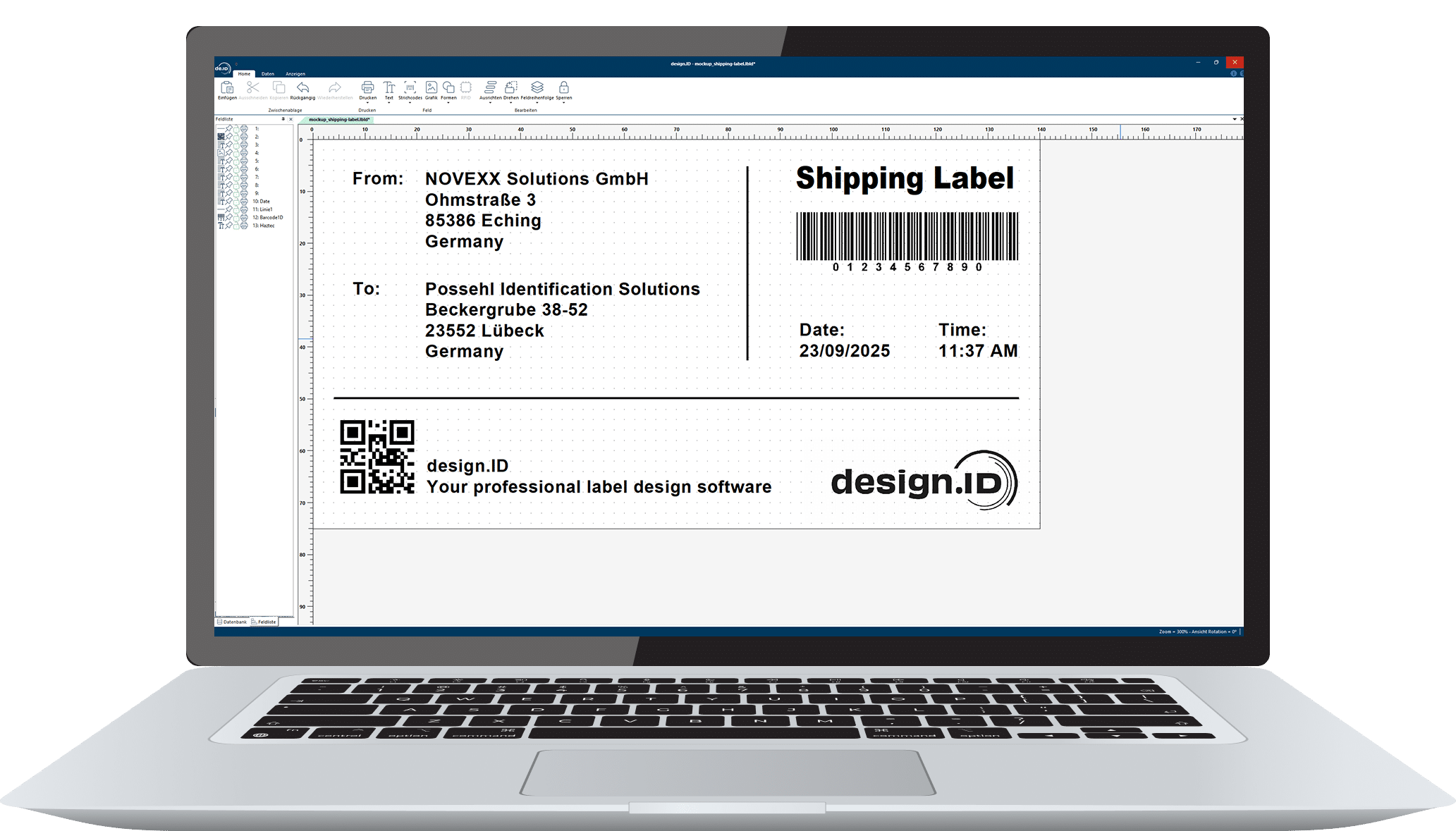Screen dimensions: 1456x831
Task: Click the Drucken printer icon
Action: (x=367, y=87)
